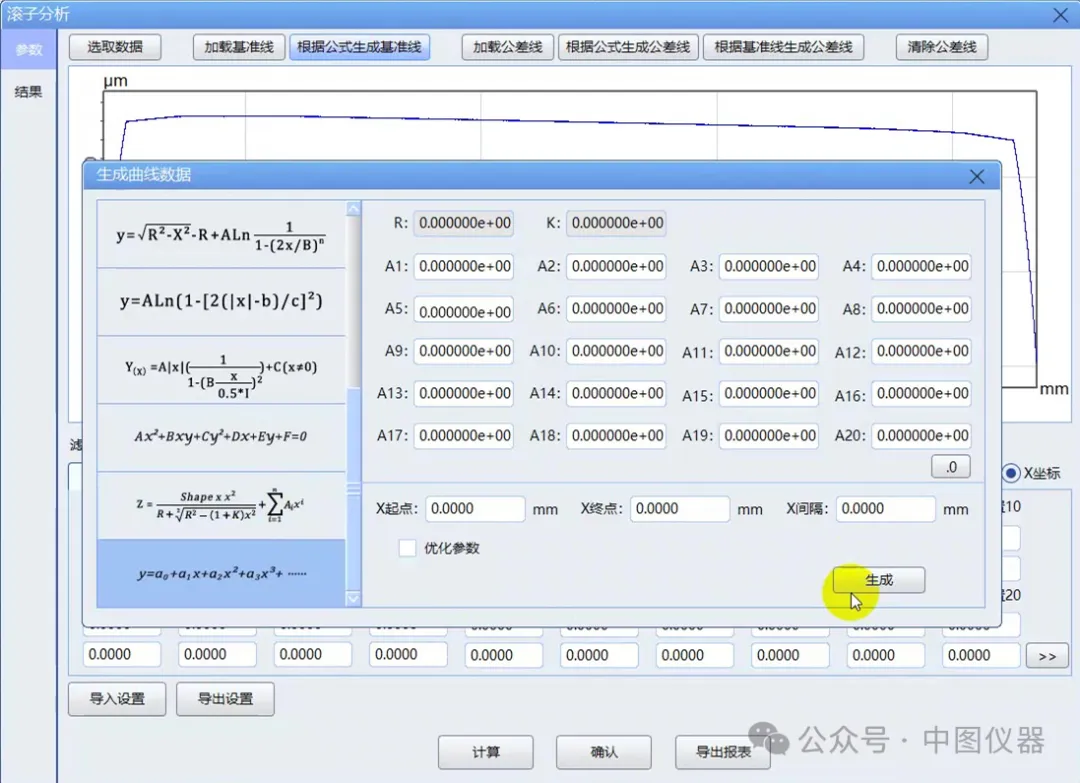Click the X终点 input field
Viewport: 1080px width, 783px height.
(x=679, y=509)
